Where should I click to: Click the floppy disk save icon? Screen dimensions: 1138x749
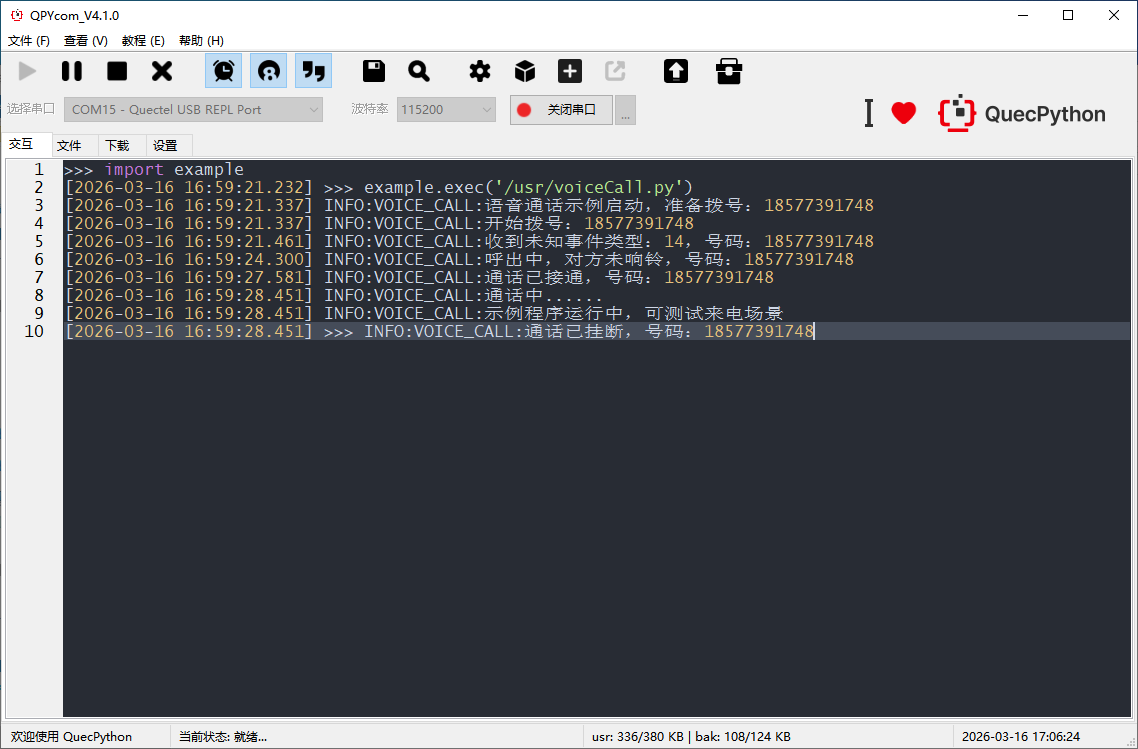374,71
